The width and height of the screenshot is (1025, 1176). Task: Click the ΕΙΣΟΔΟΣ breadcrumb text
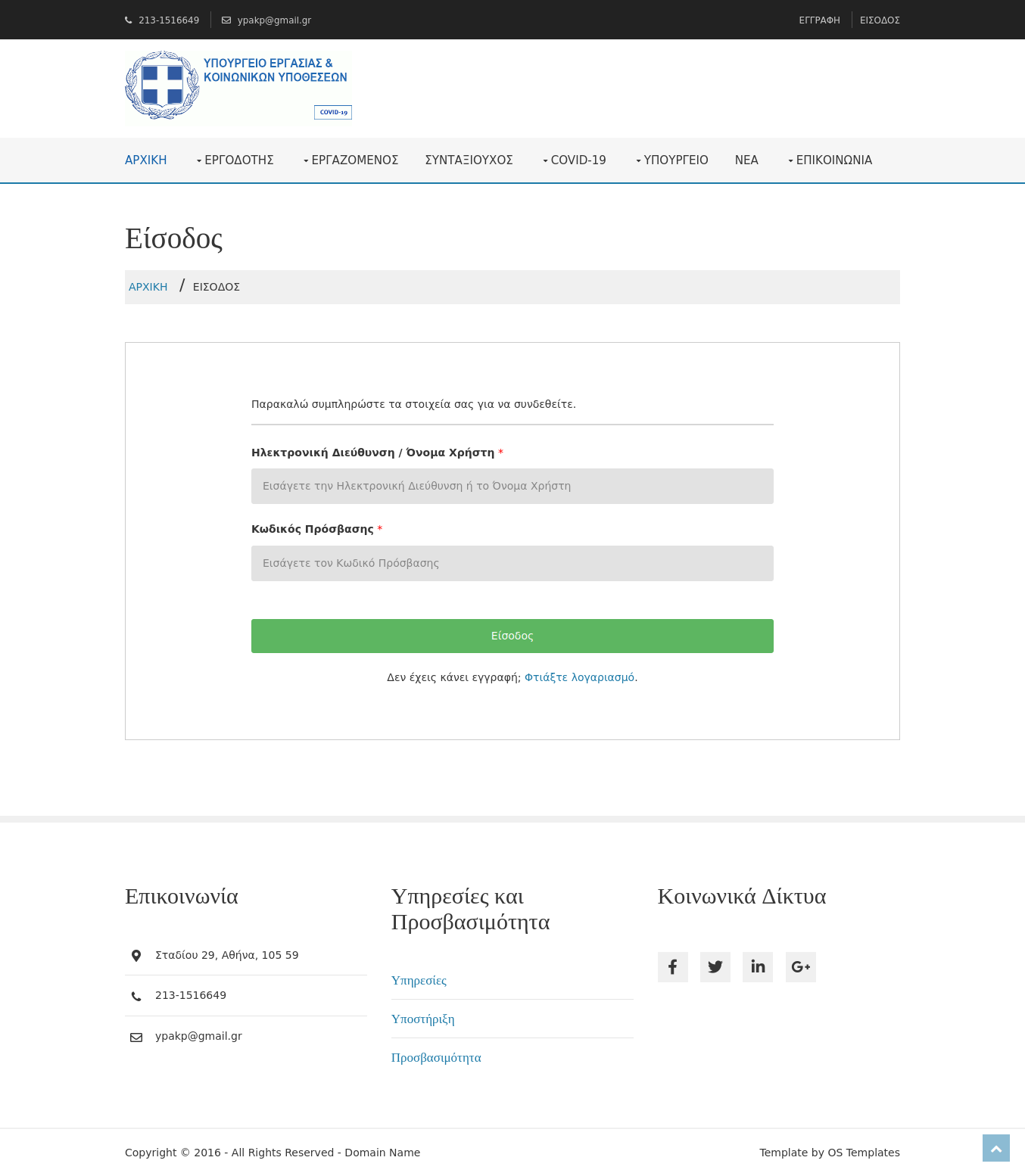coord(217,287)
